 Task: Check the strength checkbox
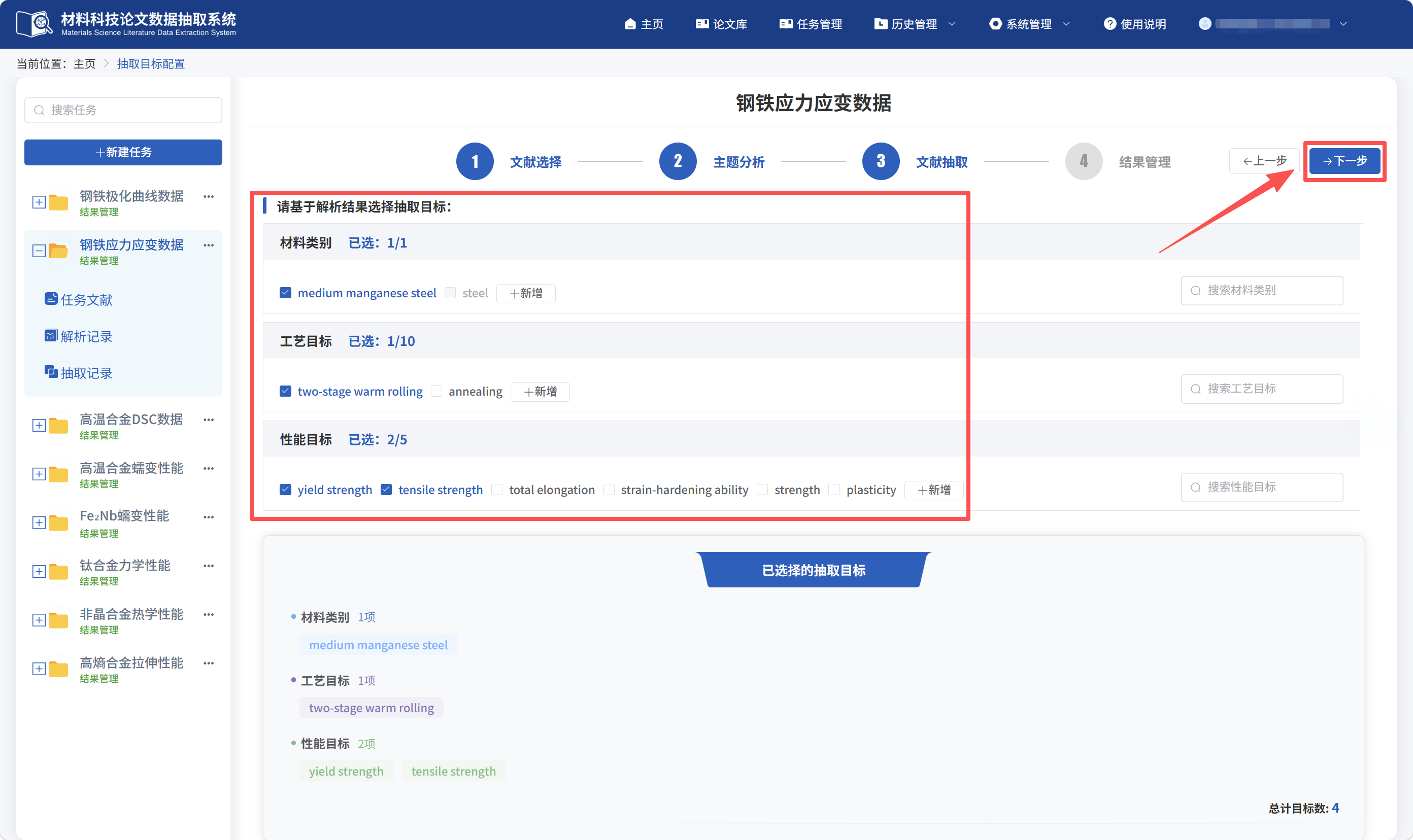(x=762, y=489)
